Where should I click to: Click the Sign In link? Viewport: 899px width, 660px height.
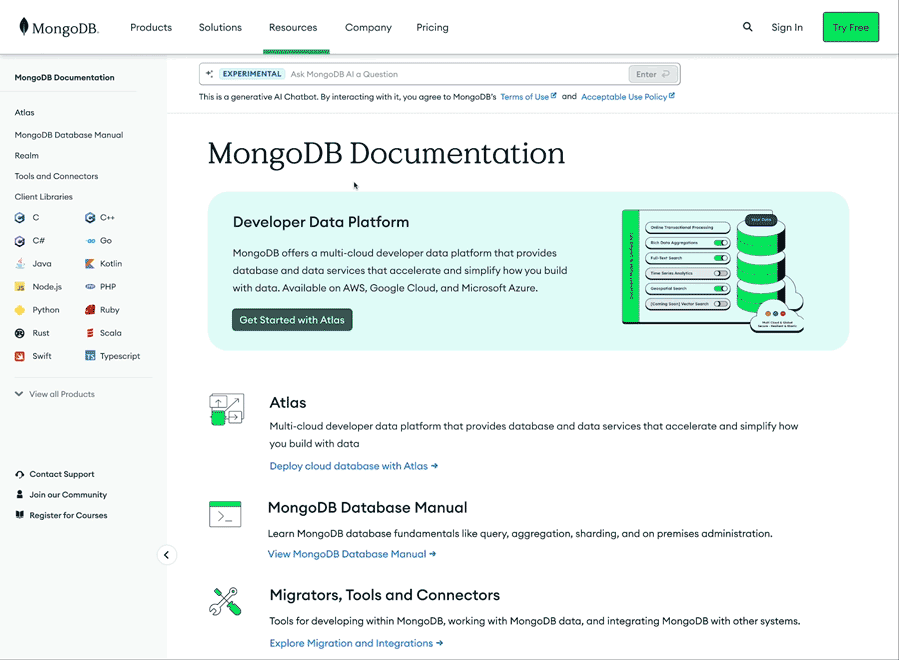787,28
